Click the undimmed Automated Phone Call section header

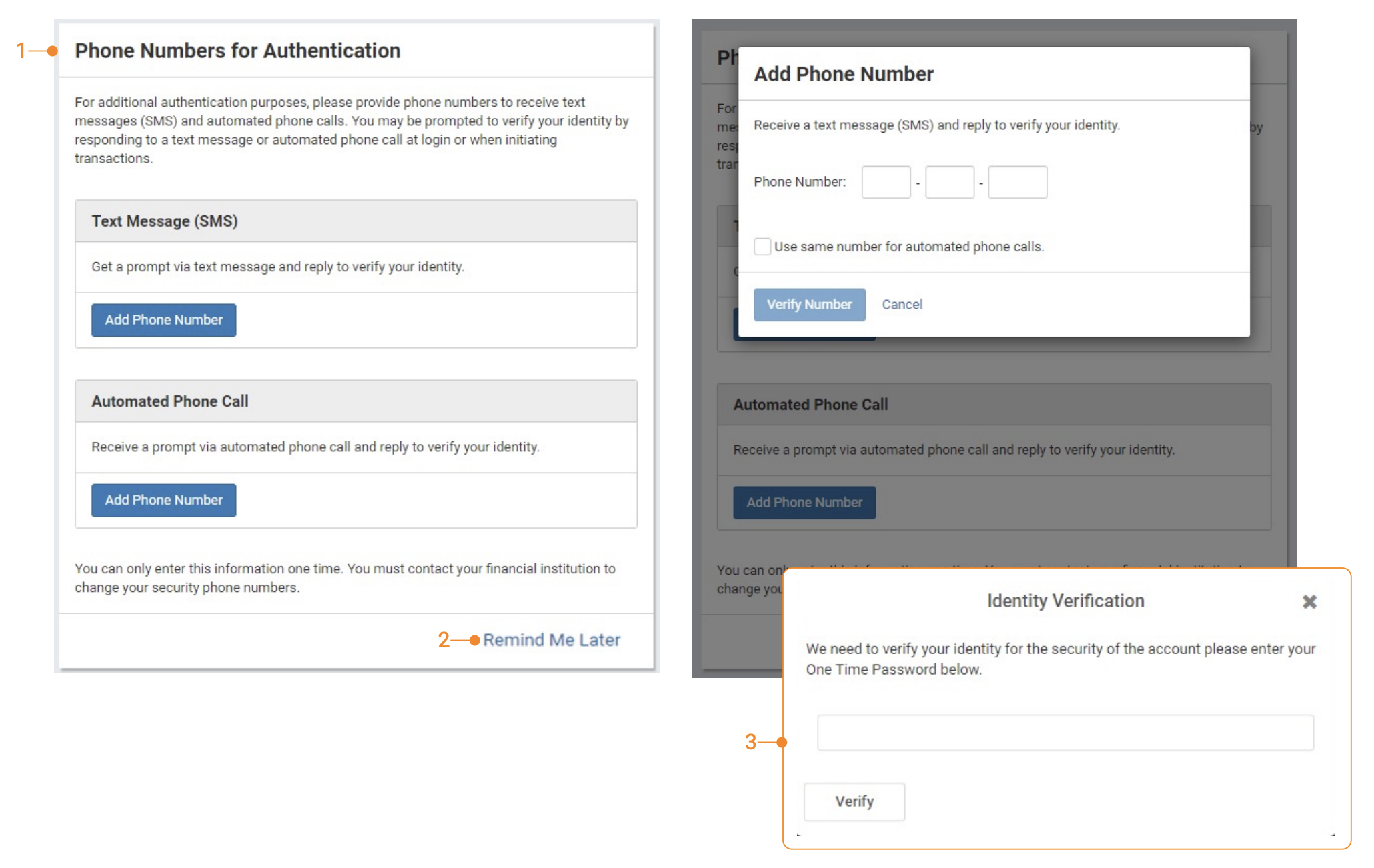pos(170,401)
